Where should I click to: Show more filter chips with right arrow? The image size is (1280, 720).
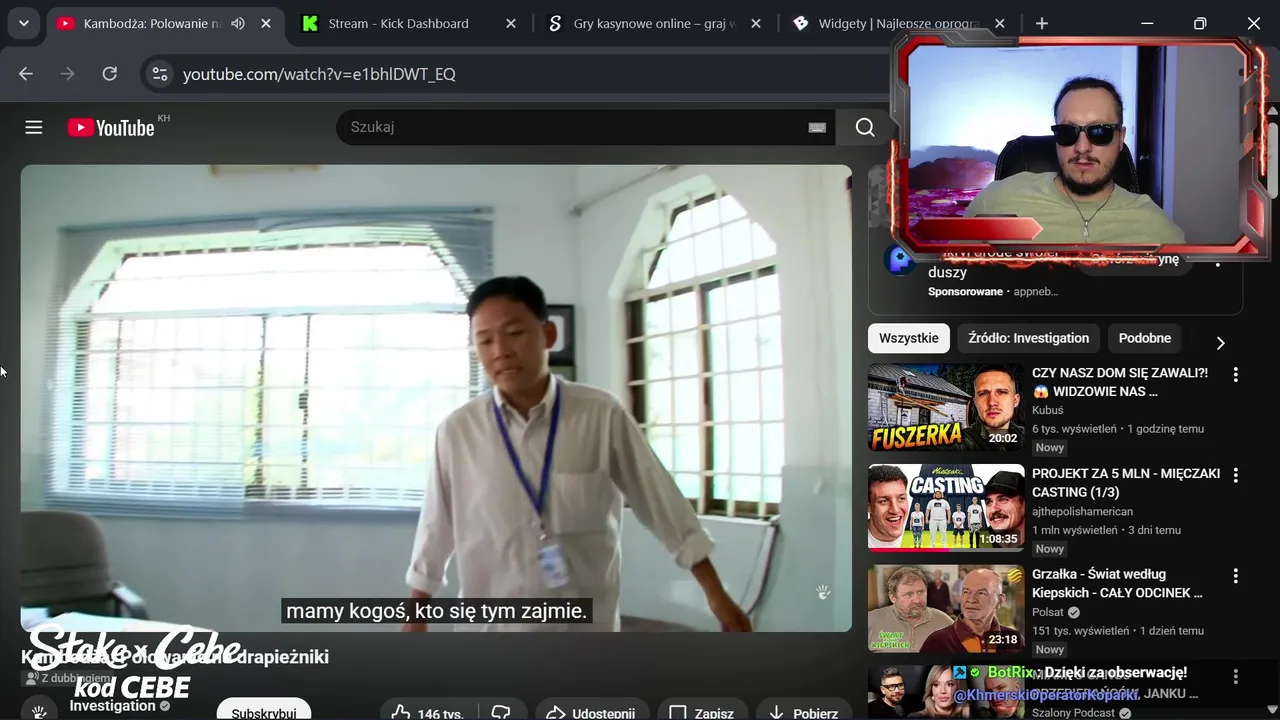(1220, 343)
